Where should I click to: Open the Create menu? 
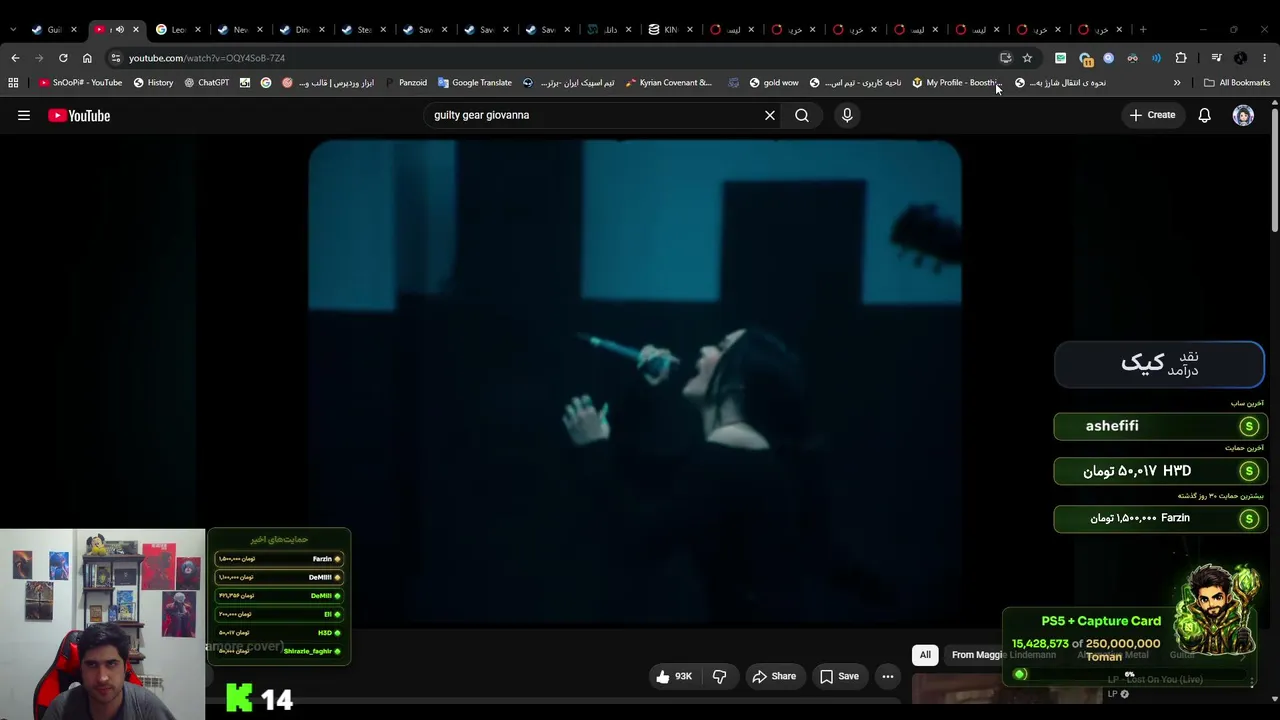1152,115
